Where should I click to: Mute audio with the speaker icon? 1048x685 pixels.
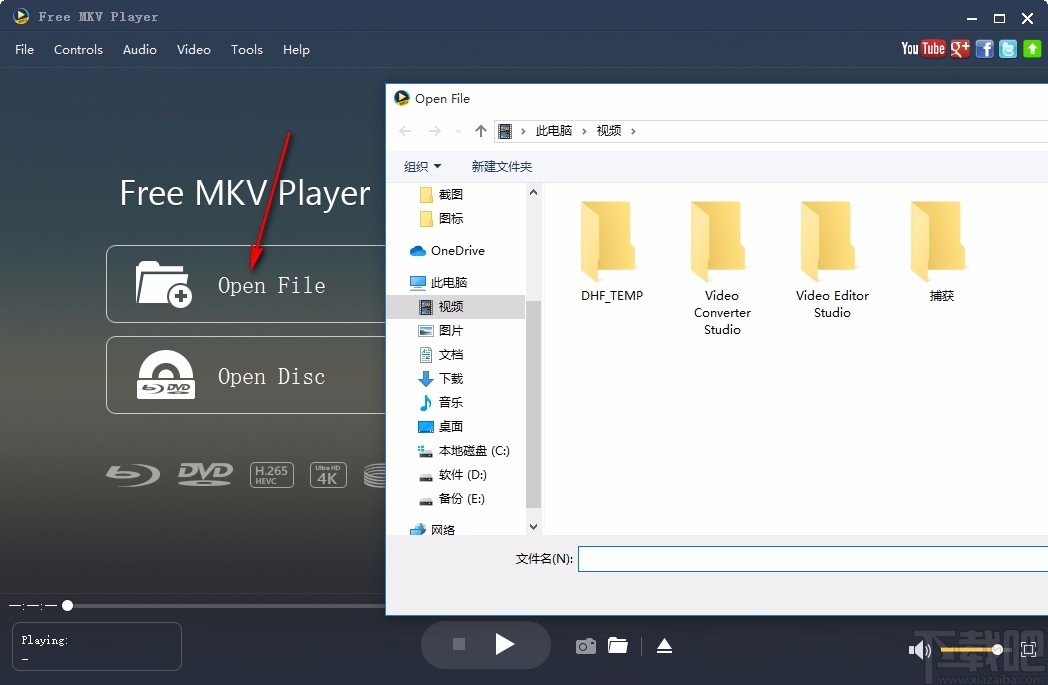(x=920, y=650)
